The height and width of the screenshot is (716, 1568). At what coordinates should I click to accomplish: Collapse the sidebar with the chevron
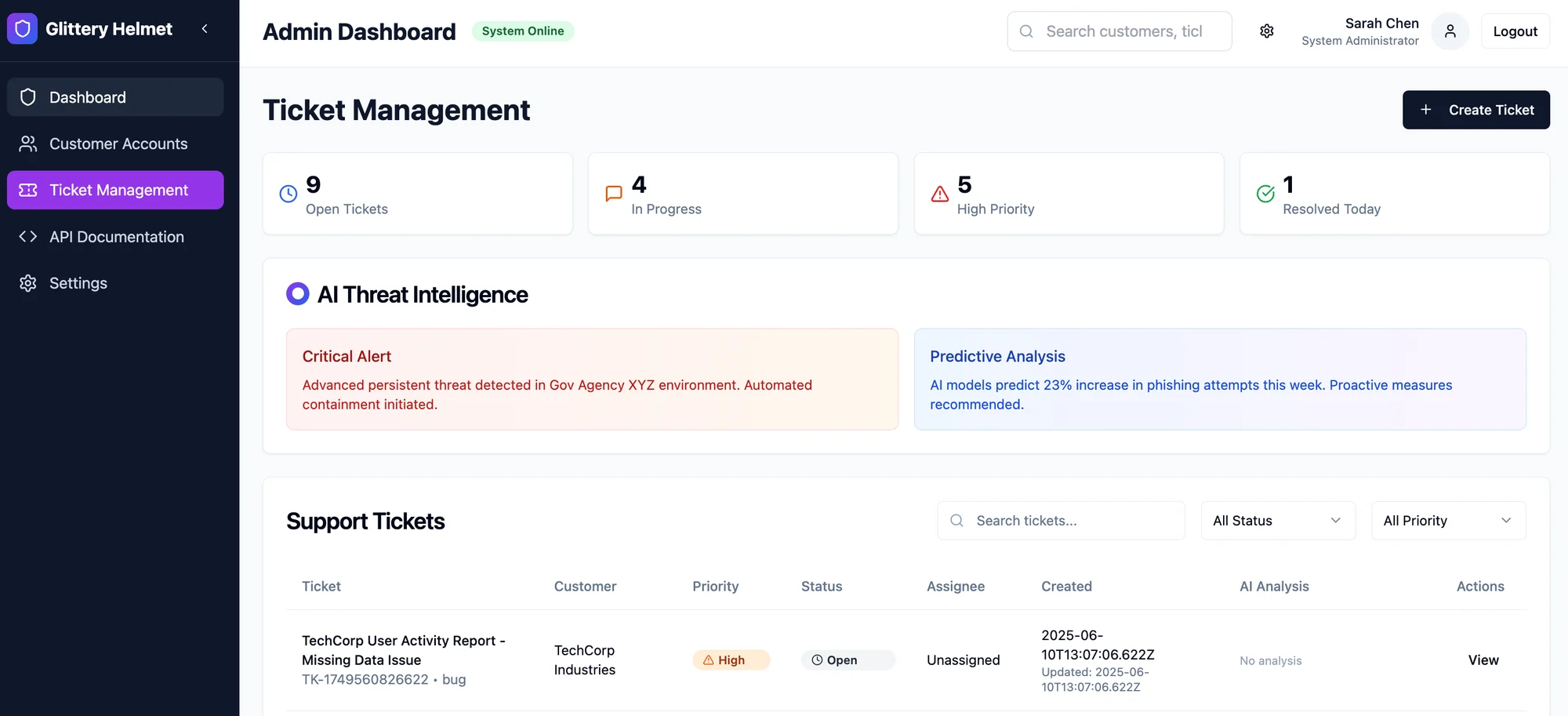(x=205, y=29)
